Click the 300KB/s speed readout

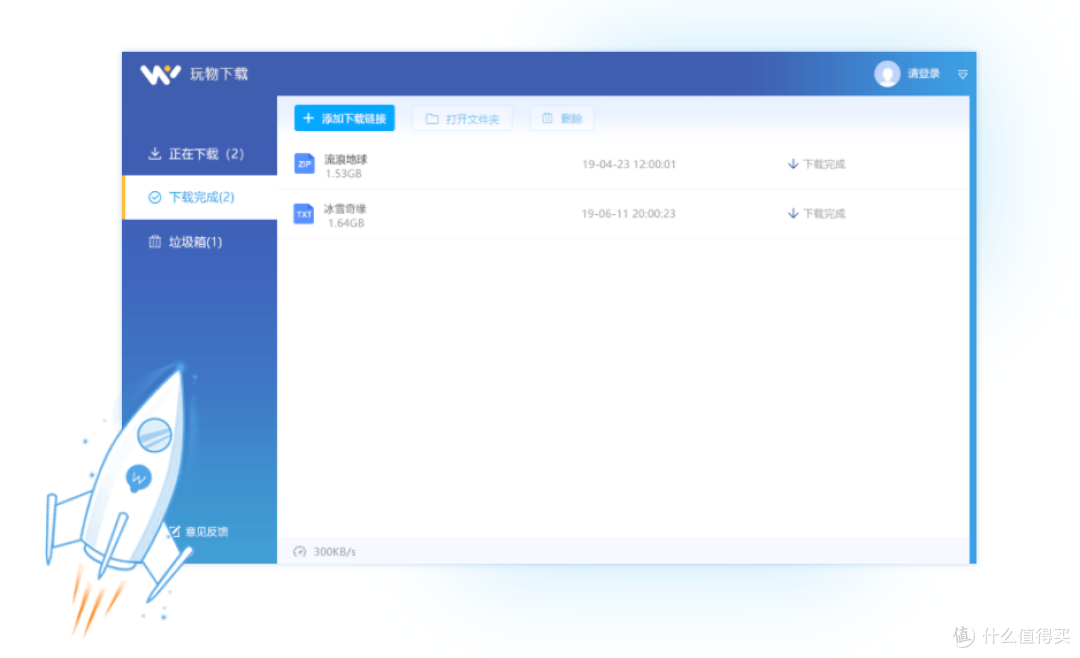[335, 552]
